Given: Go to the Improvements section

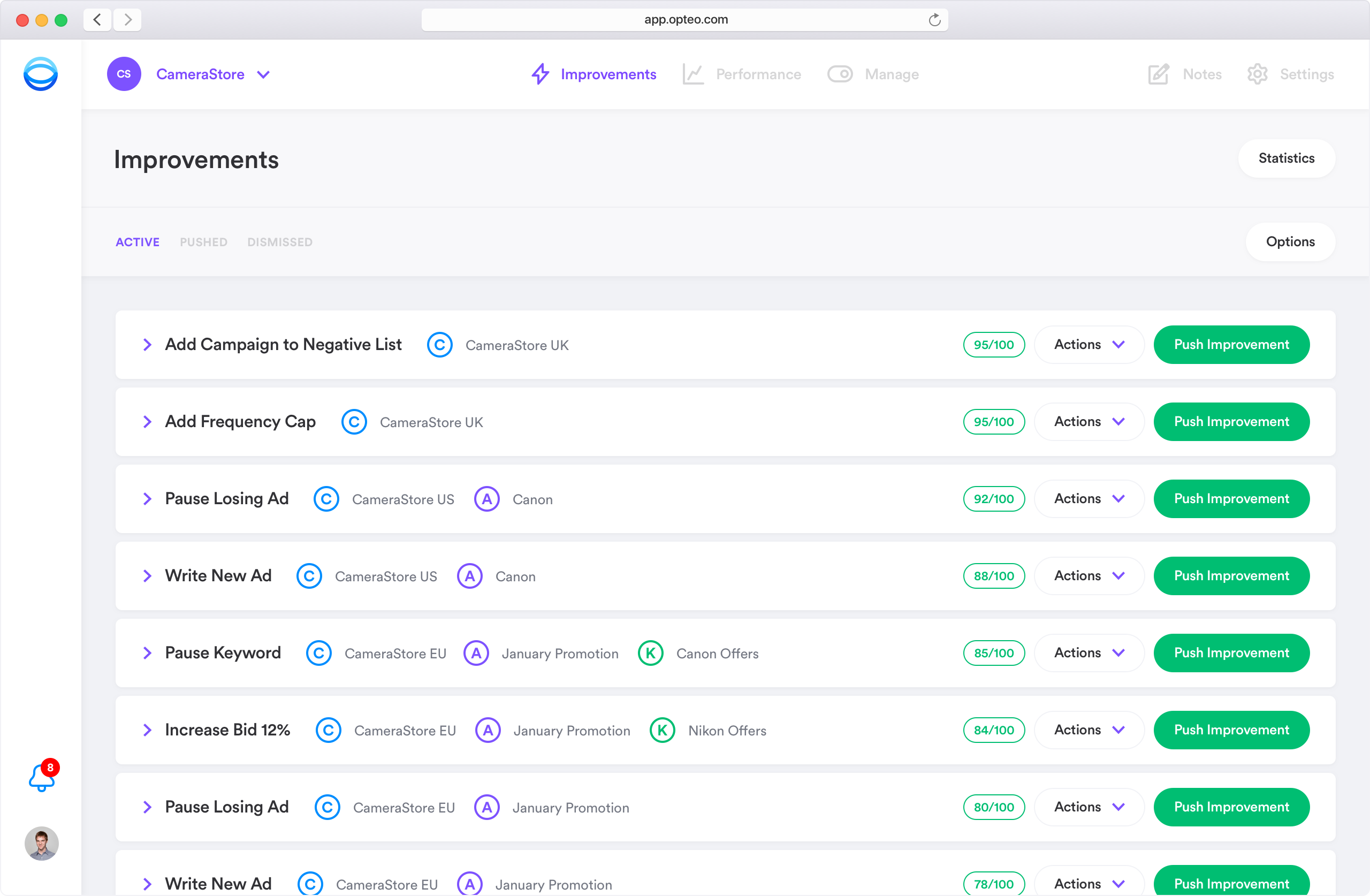Looking at the screenshot, I should pos(593,74).
